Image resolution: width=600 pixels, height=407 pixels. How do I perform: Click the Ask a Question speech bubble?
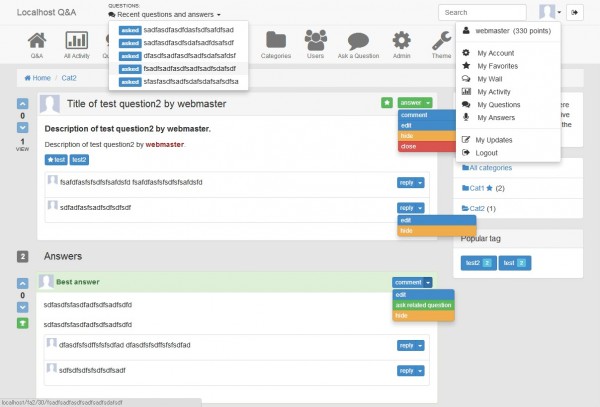[x=358, y=44]
